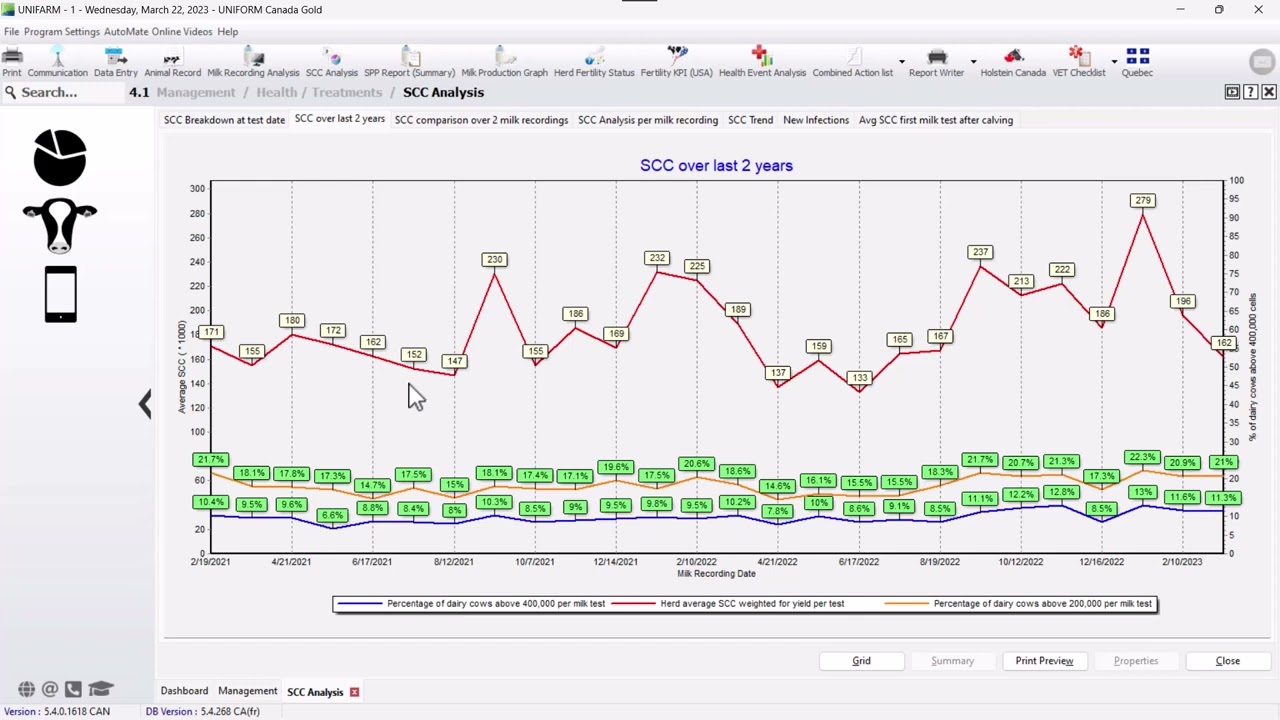Click the @ email icon
1280x720 pixels.
[x=50, y=689]
